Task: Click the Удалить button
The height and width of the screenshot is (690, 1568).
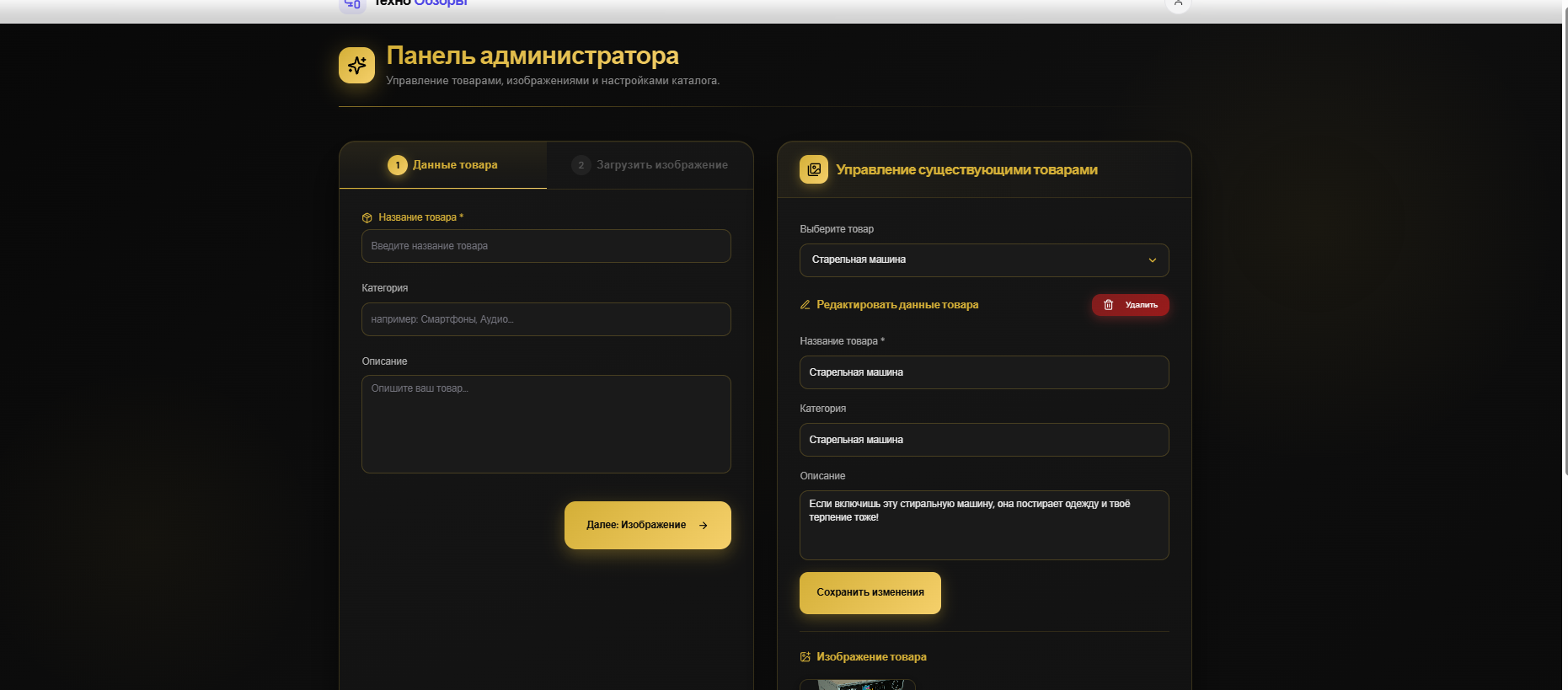Action: pos(1131,305)
